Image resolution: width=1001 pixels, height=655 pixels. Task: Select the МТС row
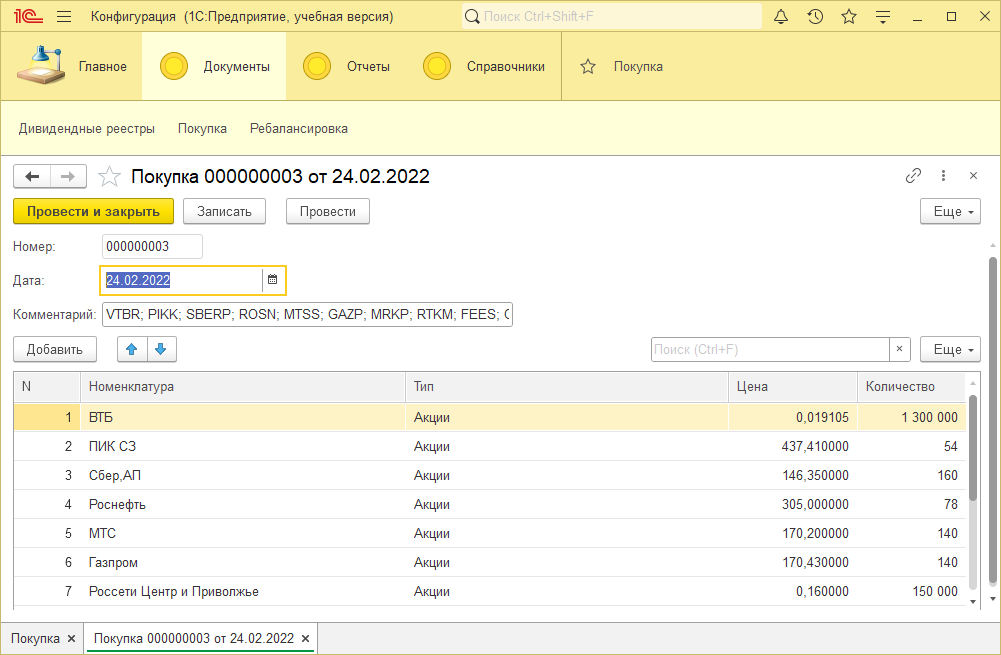point(490,533)
